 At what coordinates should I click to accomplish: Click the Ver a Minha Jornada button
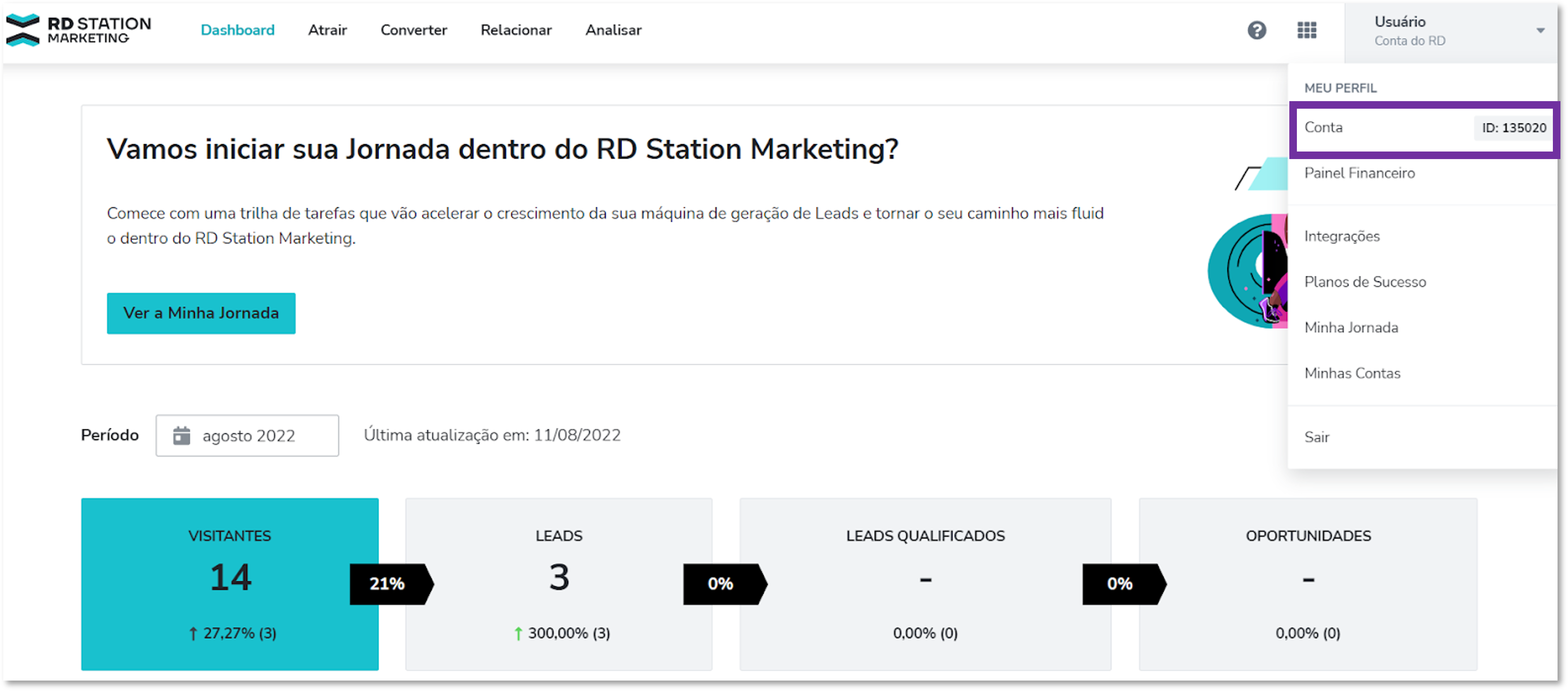click(201, 313)
